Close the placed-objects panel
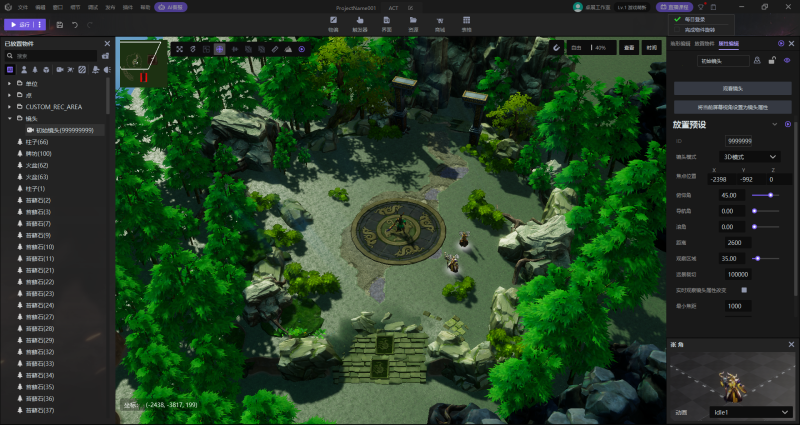800x425 pixels. (x=107, y=44)
